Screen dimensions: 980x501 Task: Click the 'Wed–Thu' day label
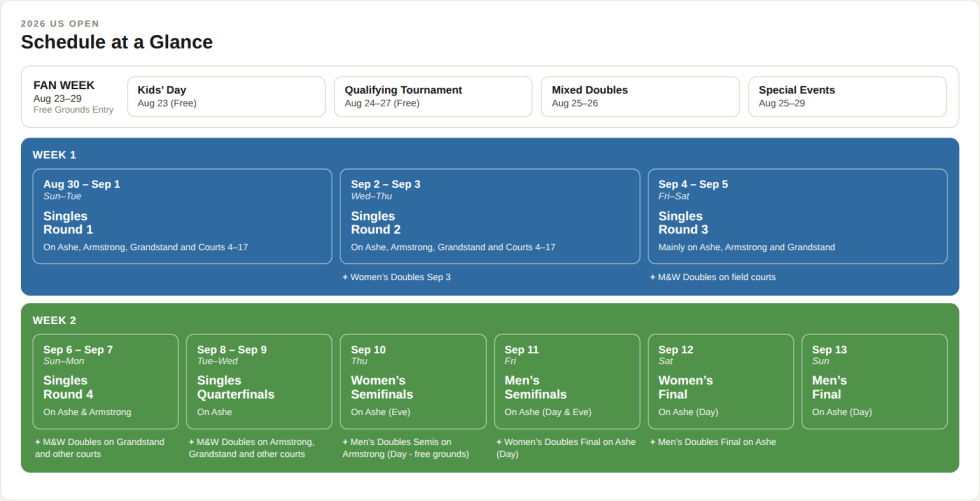click(x=371, y=196)
